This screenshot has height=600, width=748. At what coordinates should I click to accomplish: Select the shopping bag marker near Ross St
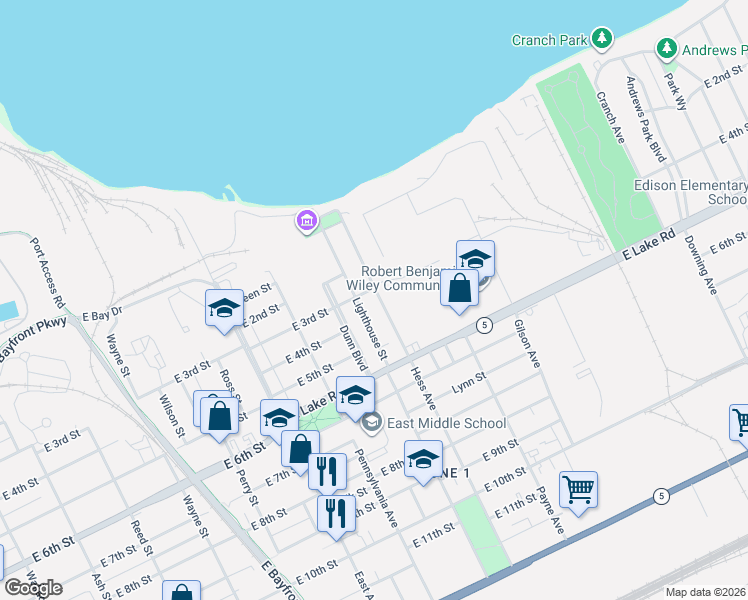point(219,417)
